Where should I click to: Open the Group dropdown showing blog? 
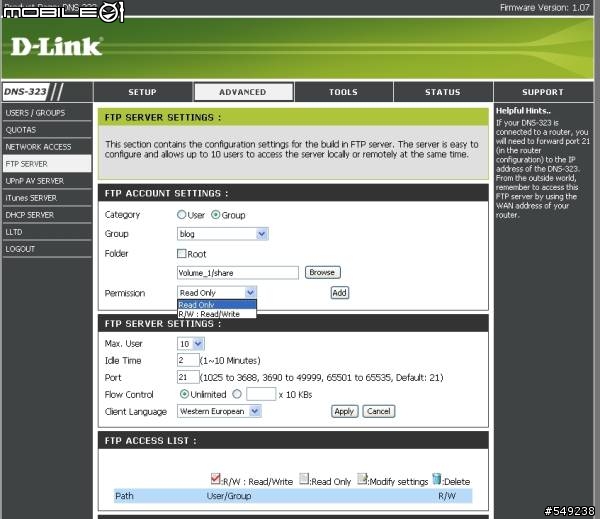[x=223, y=234]
